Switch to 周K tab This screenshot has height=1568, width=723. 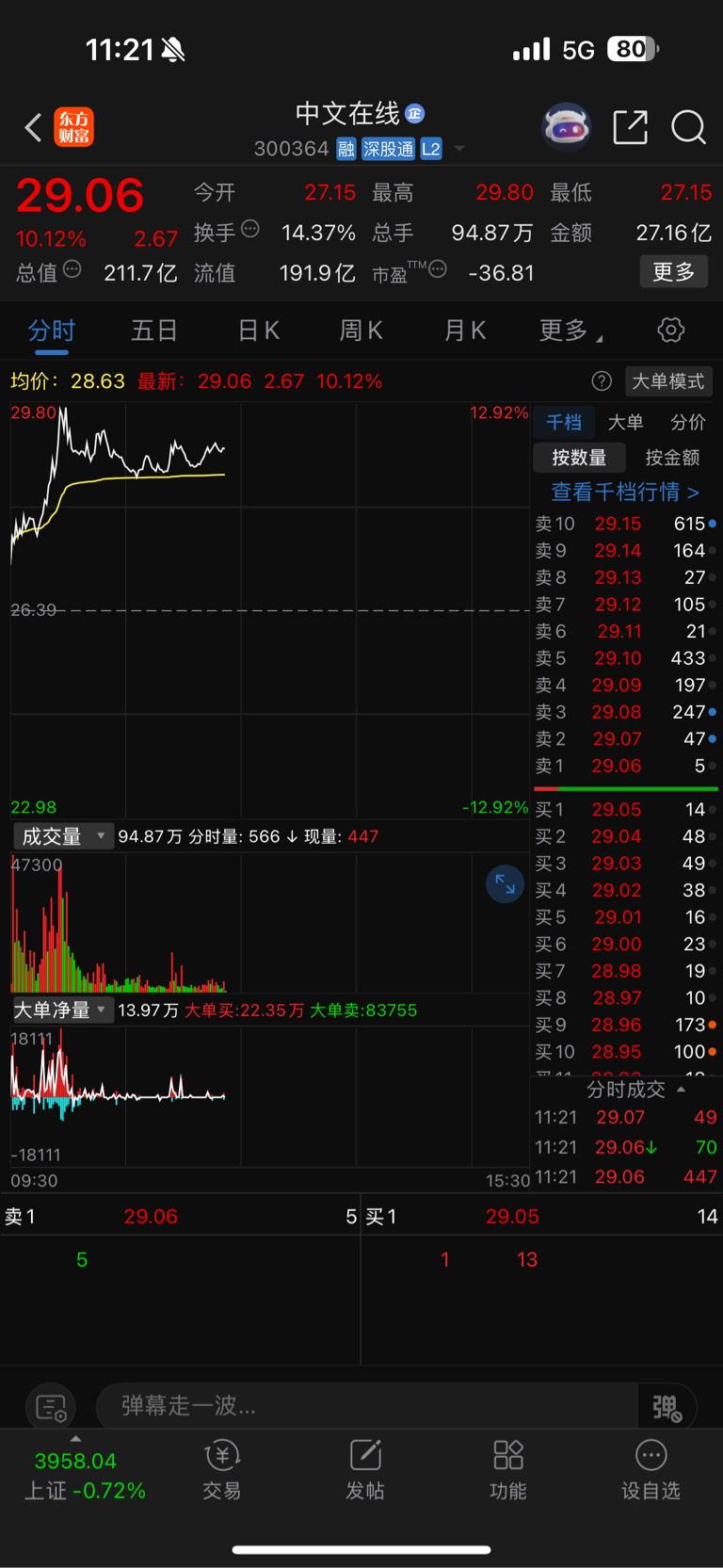[x=361, y=331]
